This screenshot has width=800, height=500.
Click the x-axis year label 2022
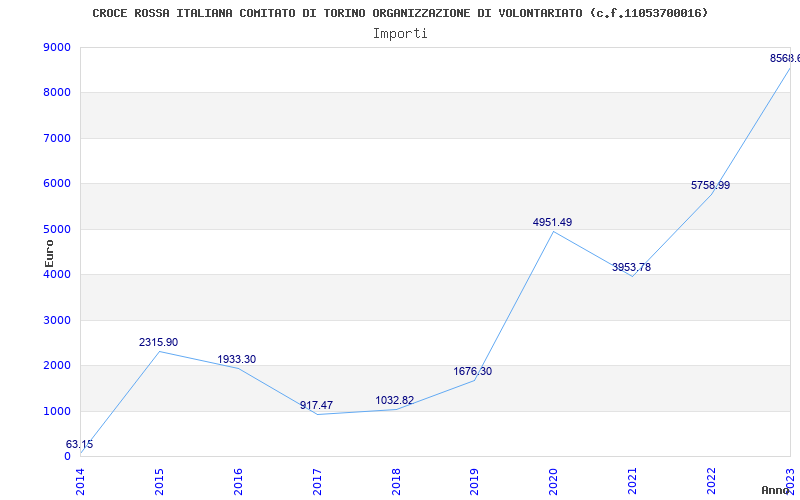point(711,482)
